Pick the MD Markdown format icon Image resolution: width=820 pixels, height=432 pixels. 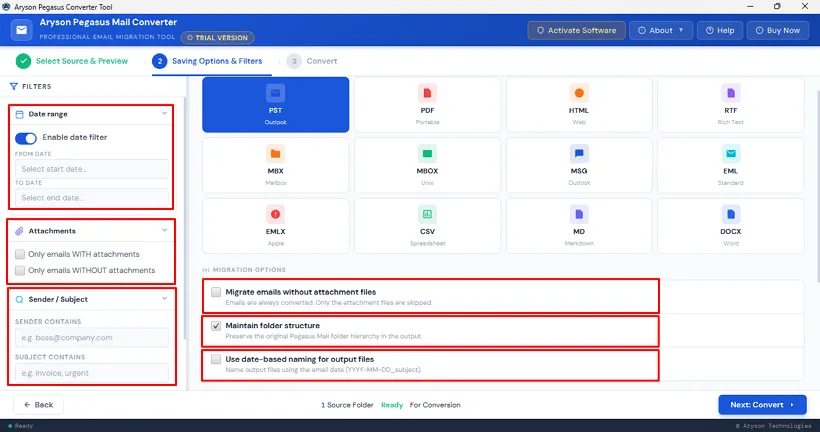point(579,214)
